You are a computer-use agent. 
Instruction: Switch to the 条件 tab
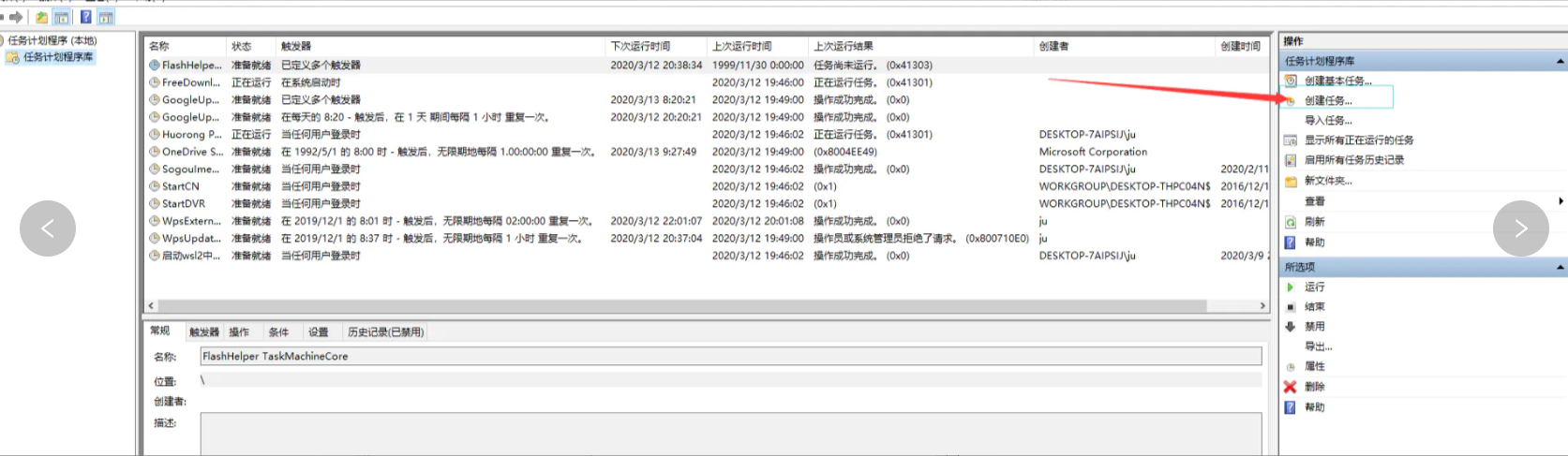tap(278, 332)
